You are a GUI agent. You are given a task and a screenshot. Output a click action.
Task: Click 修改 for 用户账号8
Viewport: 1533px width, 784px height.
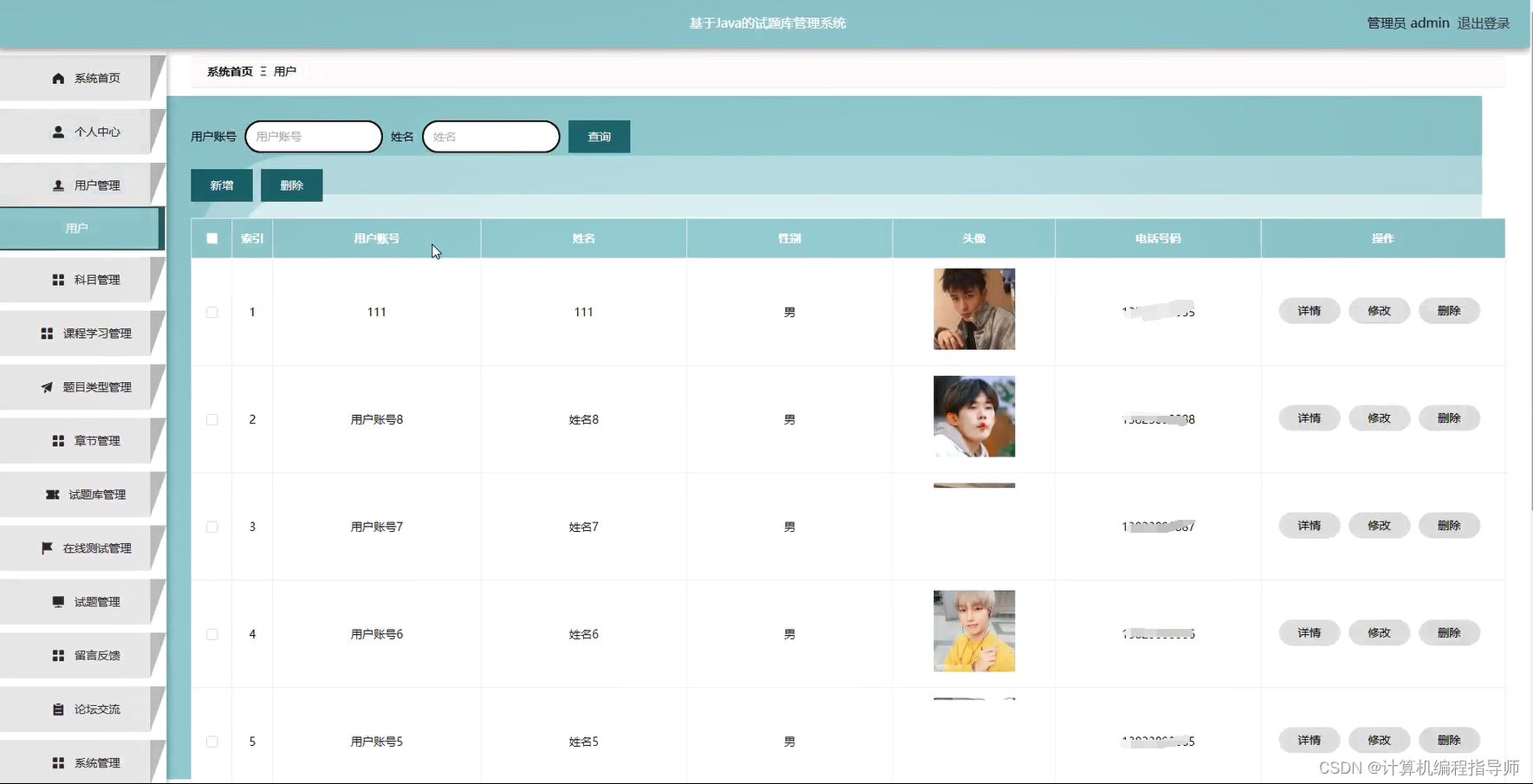[x=1380, y=418]
